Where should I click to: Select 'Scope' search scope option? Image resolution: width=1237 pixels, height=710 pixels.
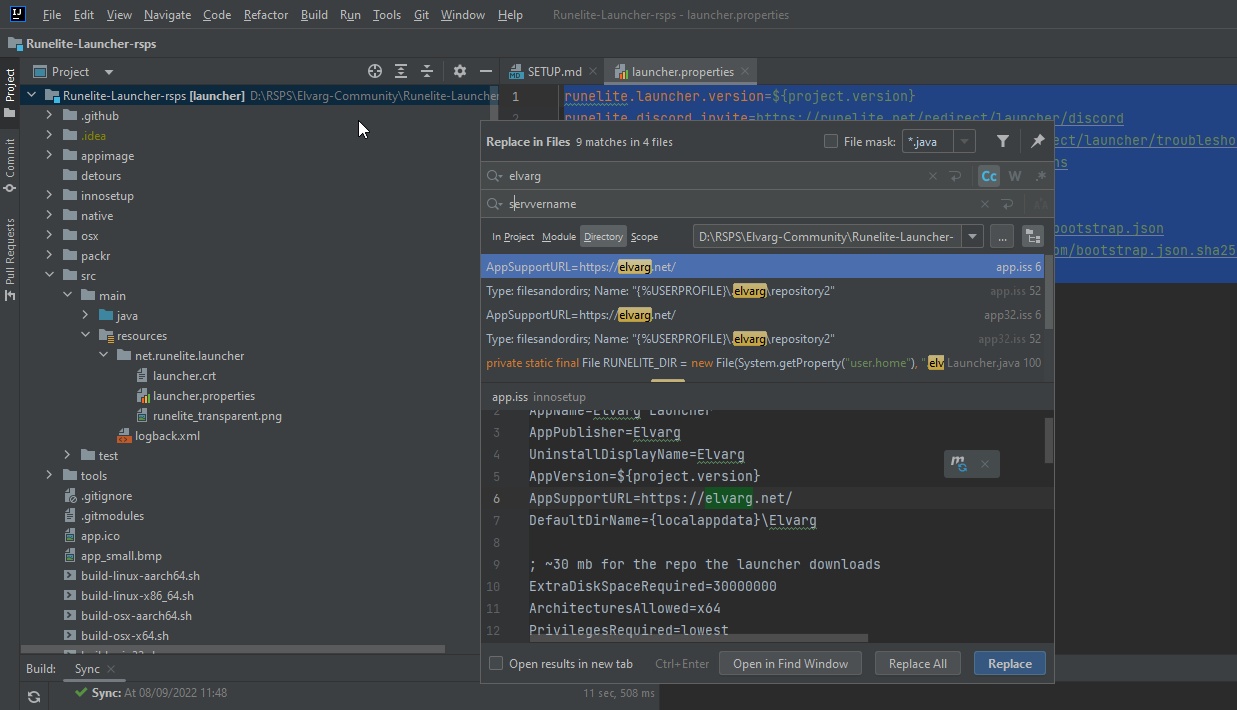pos(645,237)
